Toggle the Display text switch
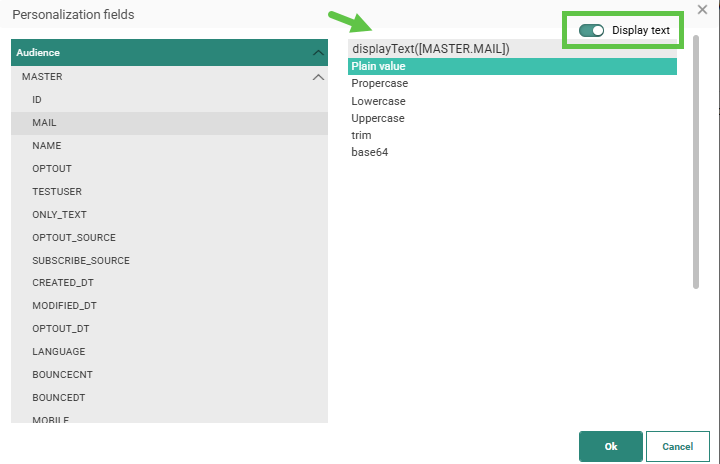 (x=591, y=30)
